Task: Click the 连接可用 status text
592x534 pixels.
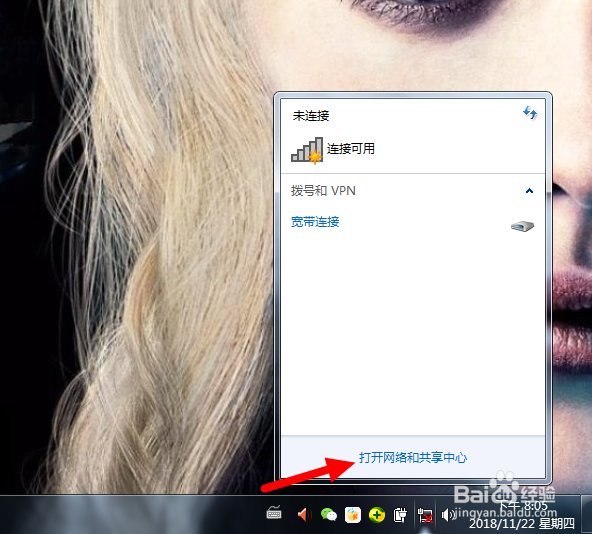Action: pyautogui.click(x=350, y=149)
